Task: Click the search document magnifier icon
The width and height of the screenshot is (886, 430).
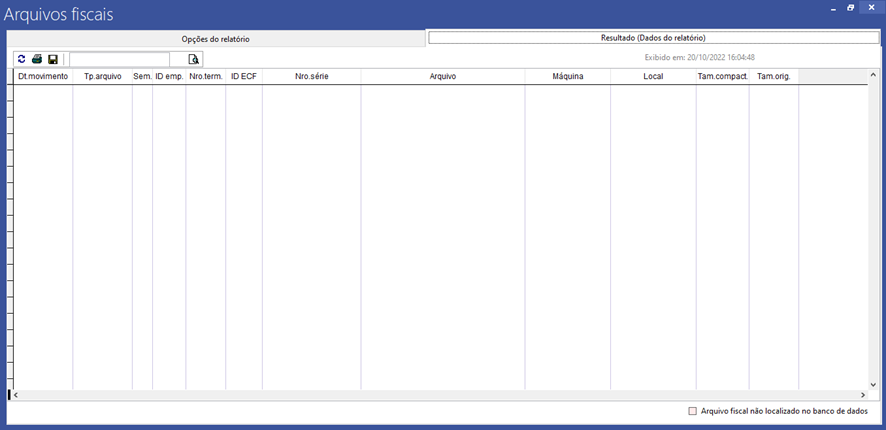Action: [194, 60]
